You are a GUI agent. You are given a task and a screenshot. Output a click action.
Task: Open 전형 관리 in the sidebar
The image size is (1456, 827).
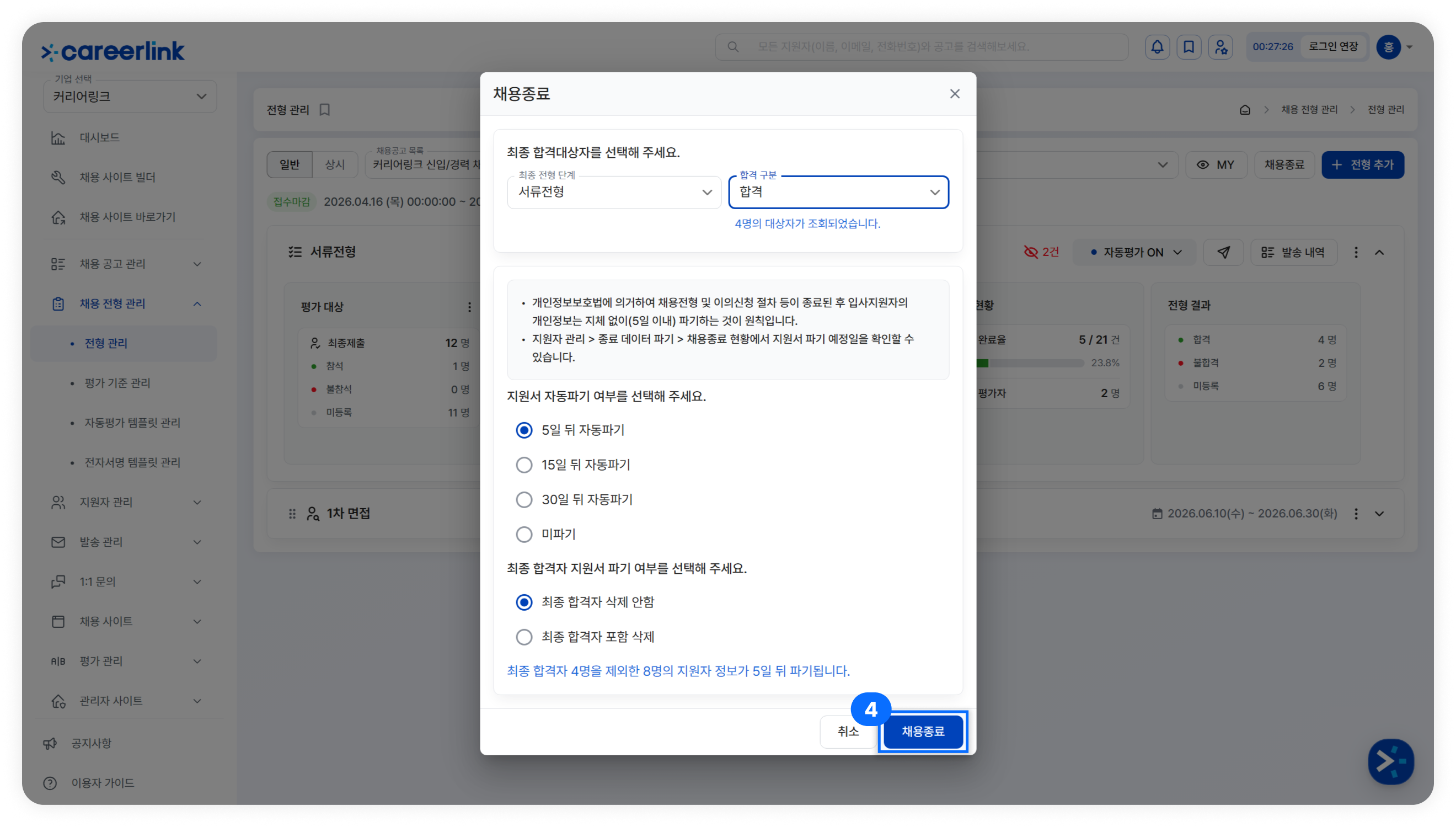click(x=124, y=344)
